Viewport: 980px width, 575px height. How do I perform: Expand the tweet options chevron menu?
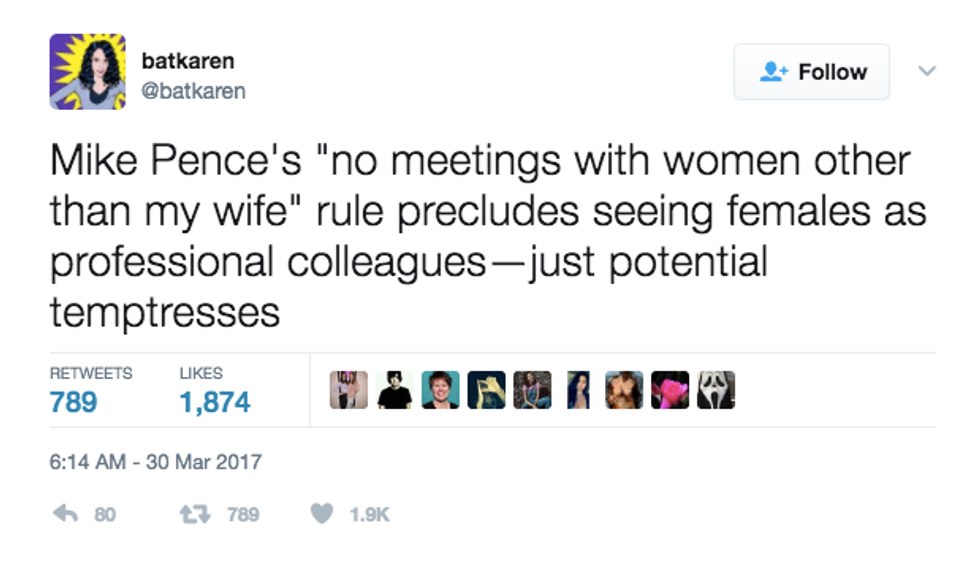(x=927, y=72)
